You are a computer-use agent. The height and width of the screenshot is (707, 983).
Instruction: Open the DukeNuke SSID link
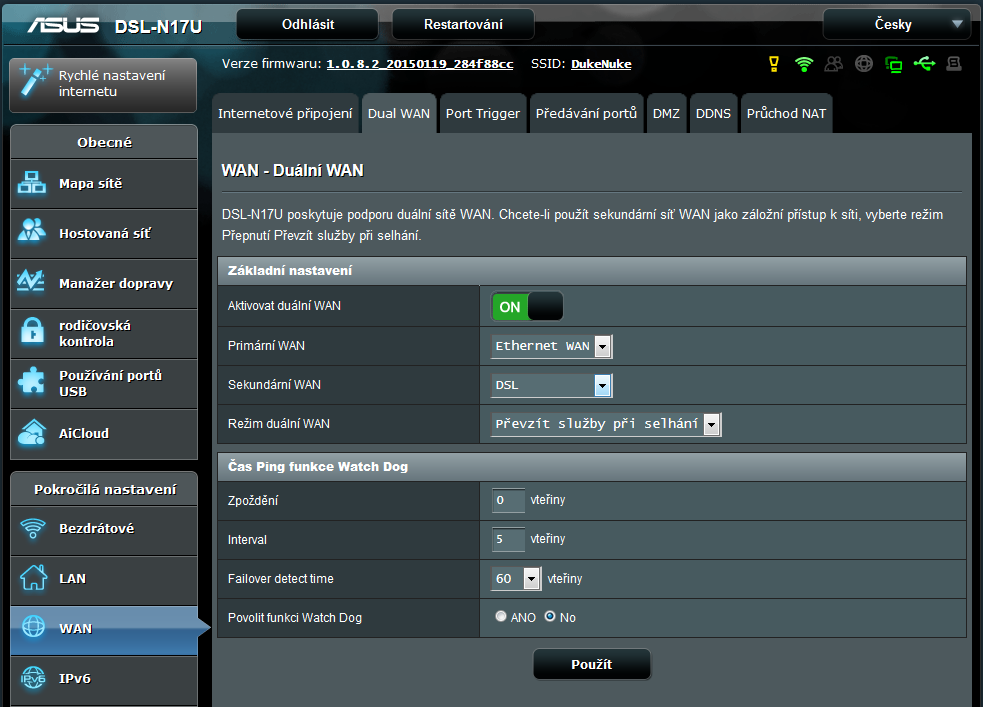point(601,64)
